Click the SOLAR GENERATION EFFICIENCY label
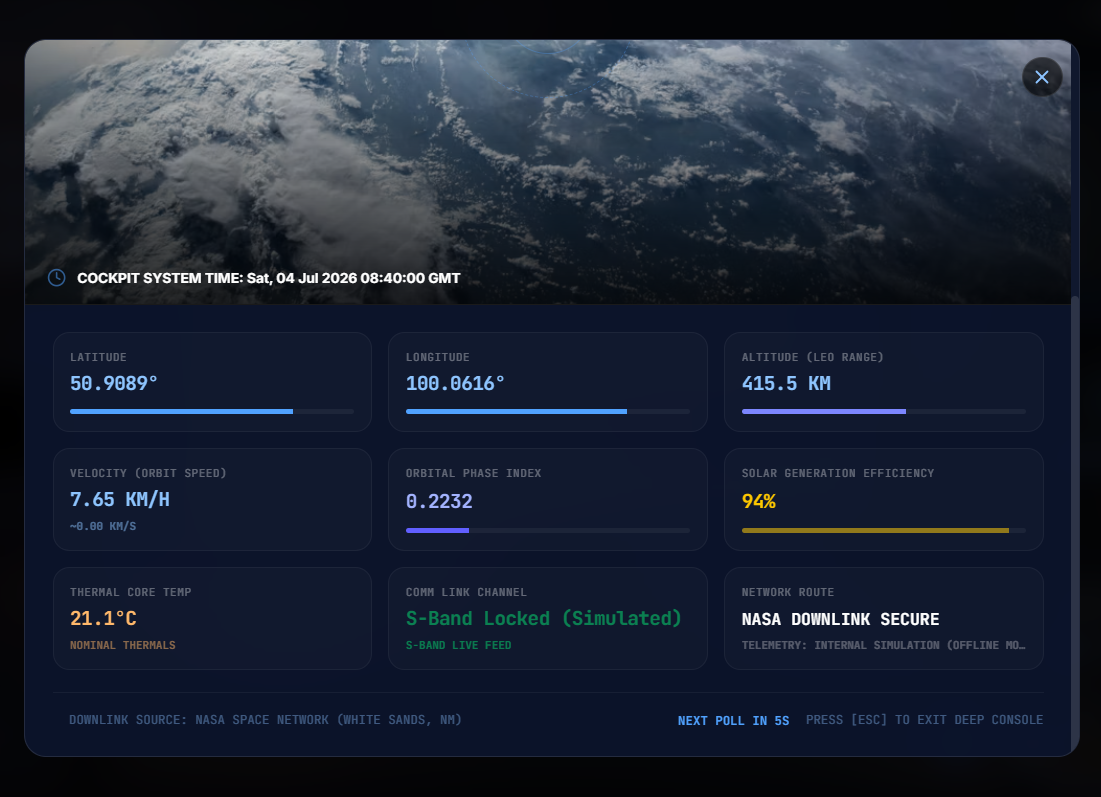Image resolution: width=1101 pixels, height=797 pixels. (x=838, y=473)
